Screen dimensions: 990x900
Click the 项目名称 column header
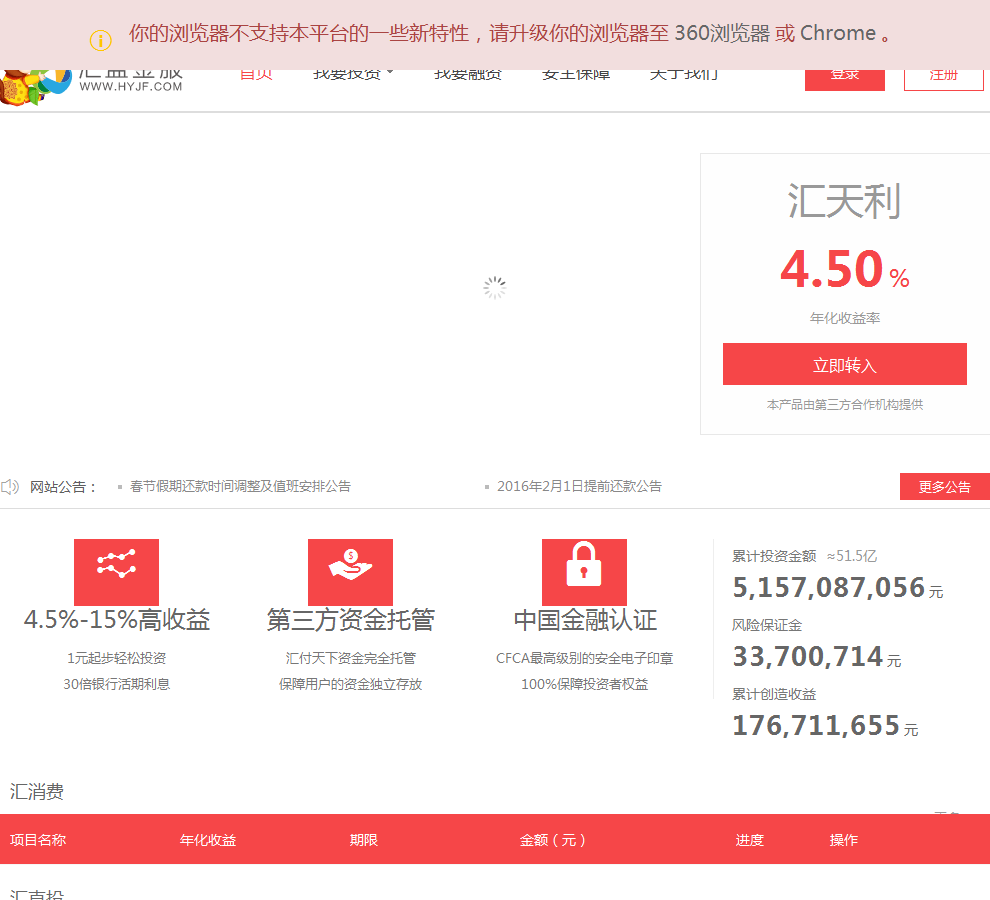(x=38, y=840)
